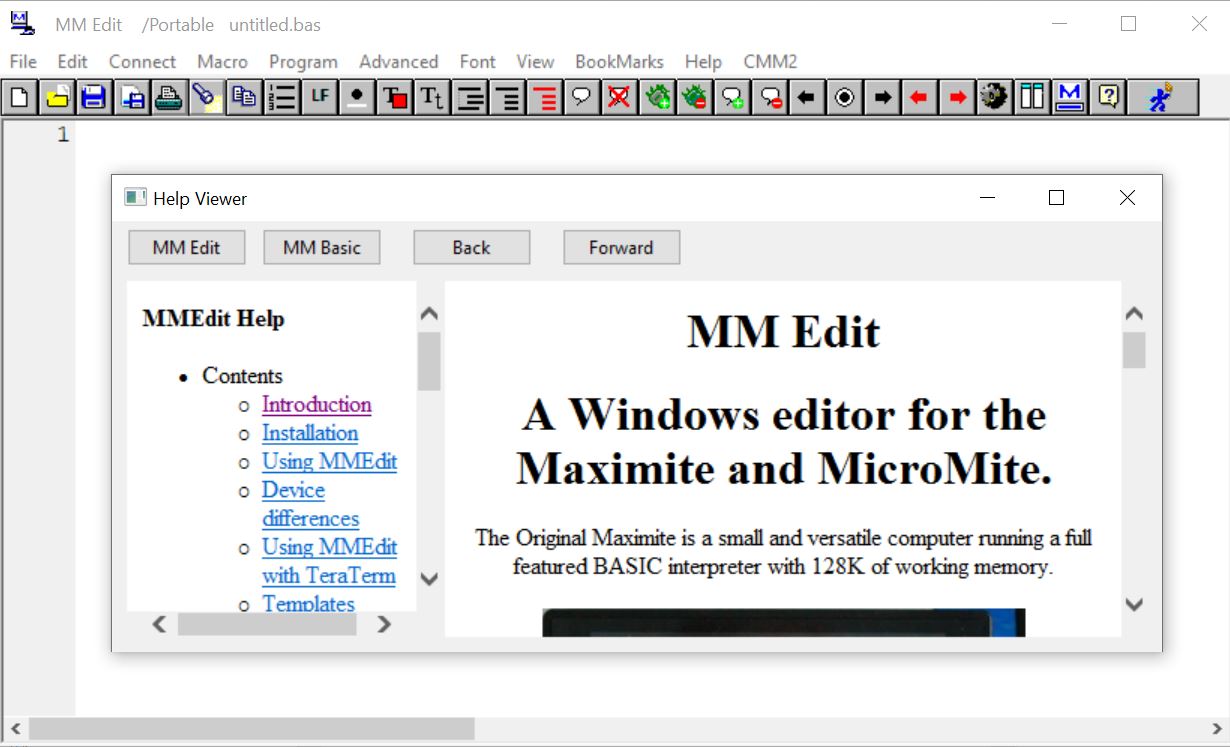Click the black right arrow toolbar icon
1230x747 pixels.
coord(882,97)
